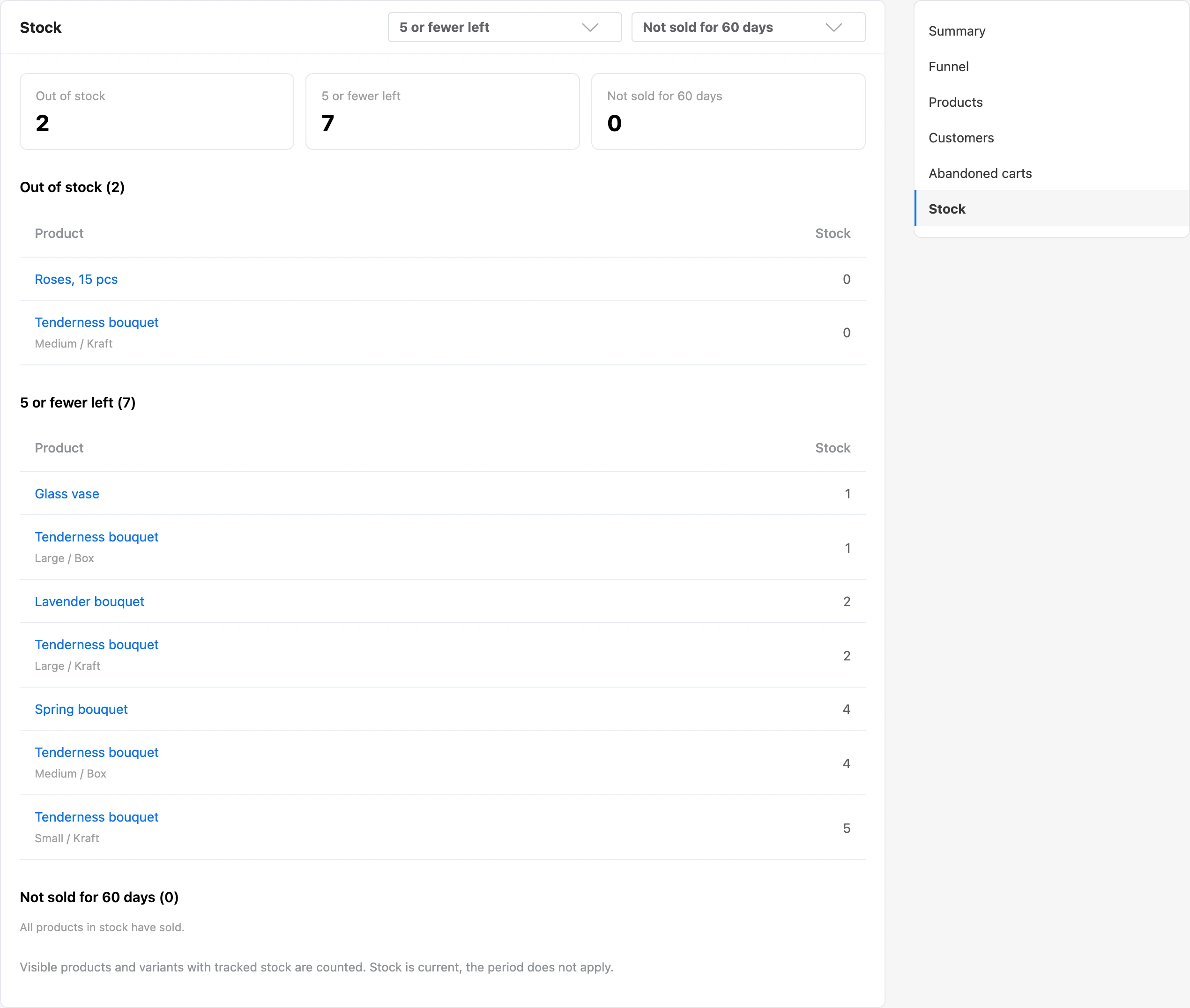This screenshot has height=1008, width=1190.
Task: Click the chevron arrow on the unsold-days selector
Action: tap(834, 28)
